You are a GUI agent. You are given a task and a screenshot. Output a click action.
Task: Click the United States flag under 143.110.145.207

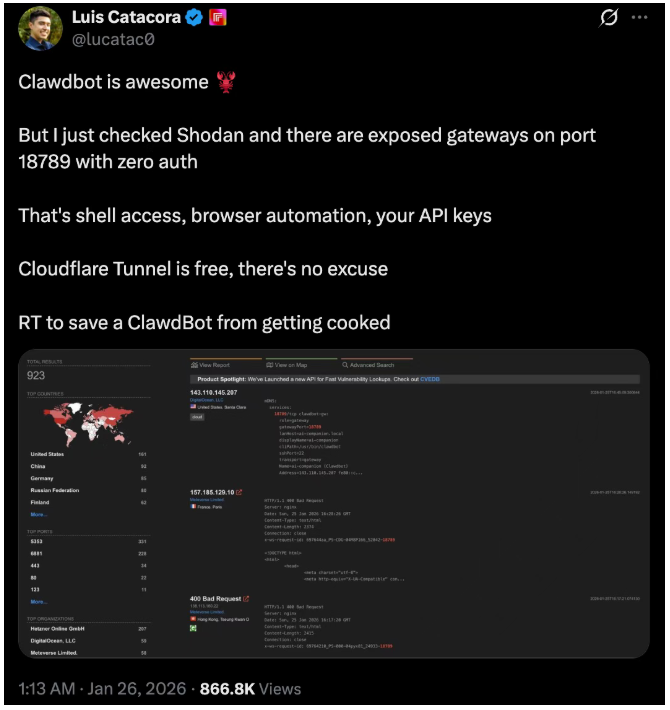coord(194,408)
